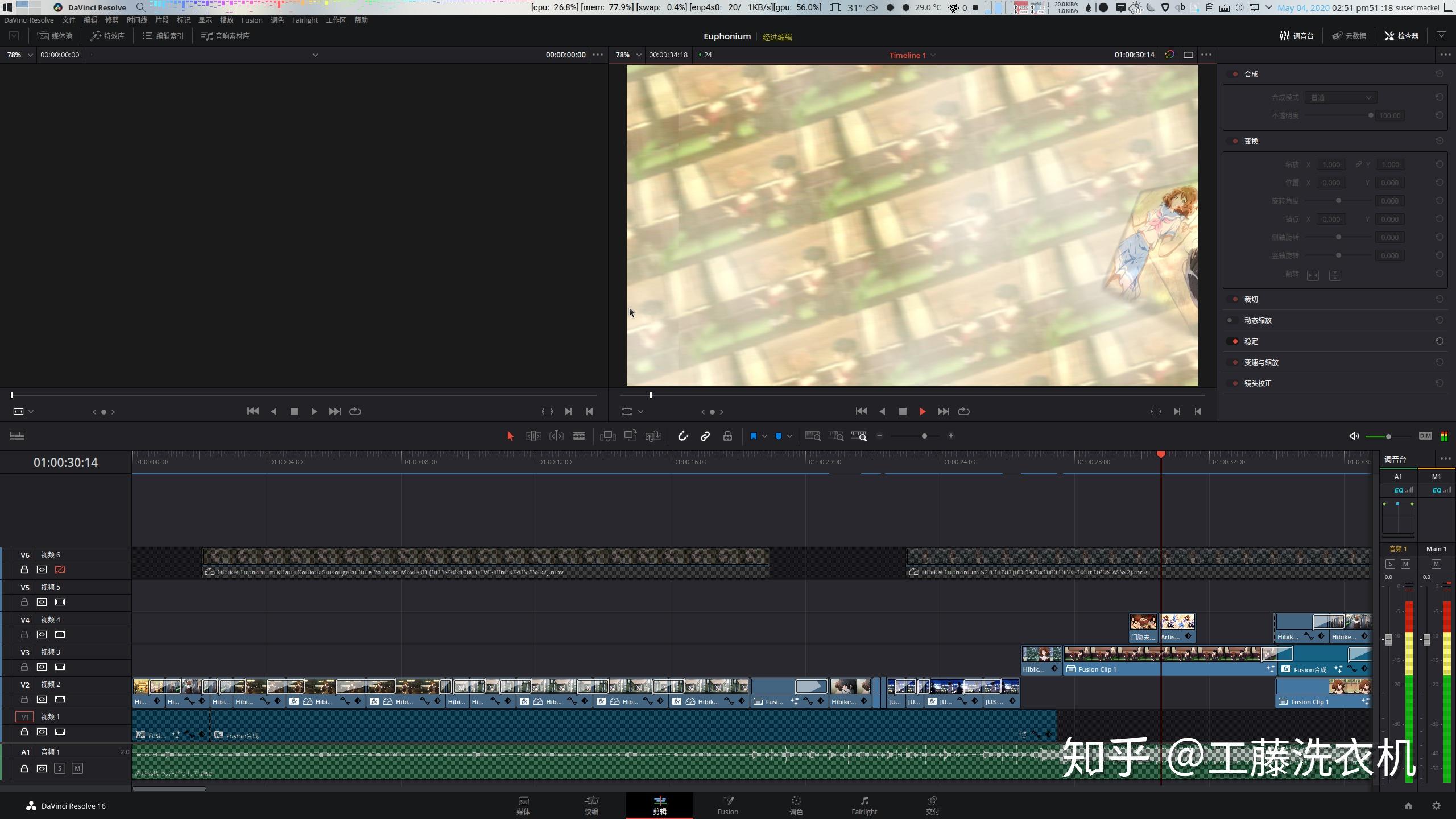Solo the A1 audio track
Image resolution: width=1456 pixels, height=819 pixels.
[60, 768]
